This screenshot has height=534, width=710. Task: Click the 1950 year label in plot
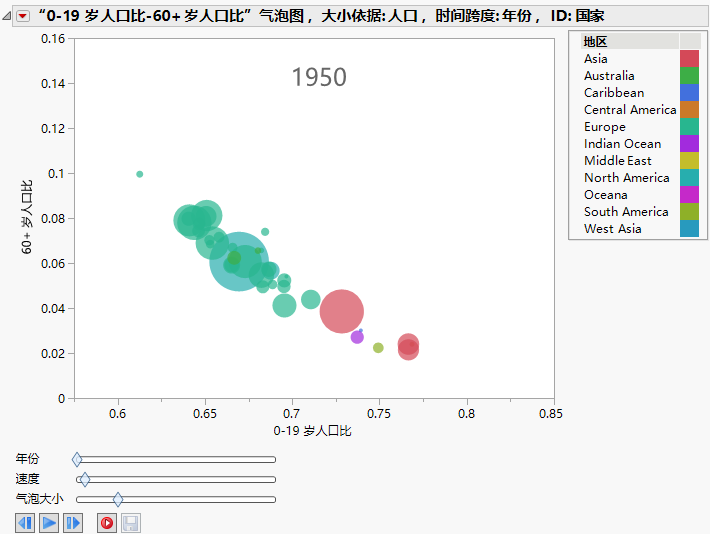click(x=319, y=77)
